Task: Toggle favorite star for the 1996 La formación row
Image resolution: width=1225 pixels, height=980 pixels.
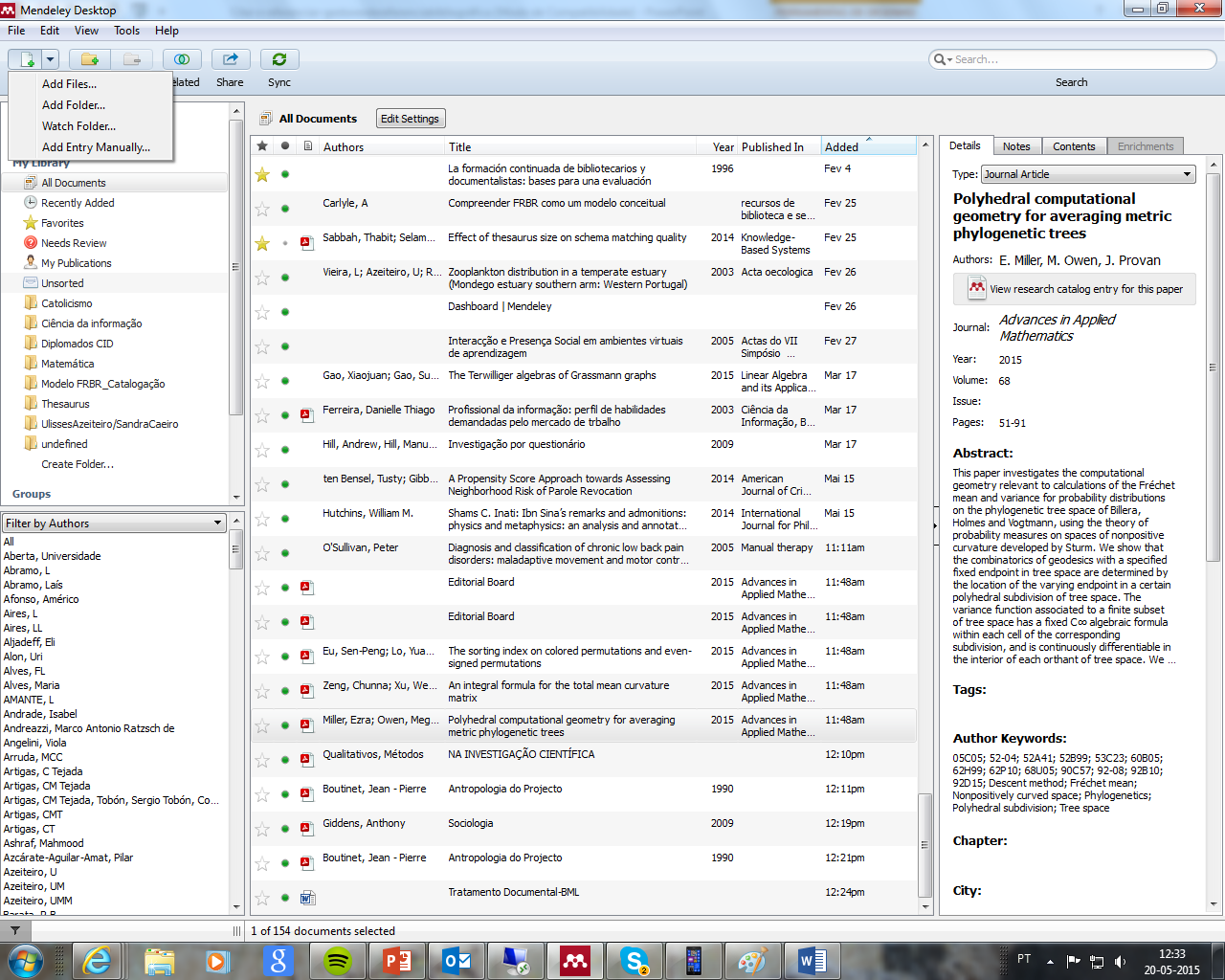Action: [x=262, y=174]
